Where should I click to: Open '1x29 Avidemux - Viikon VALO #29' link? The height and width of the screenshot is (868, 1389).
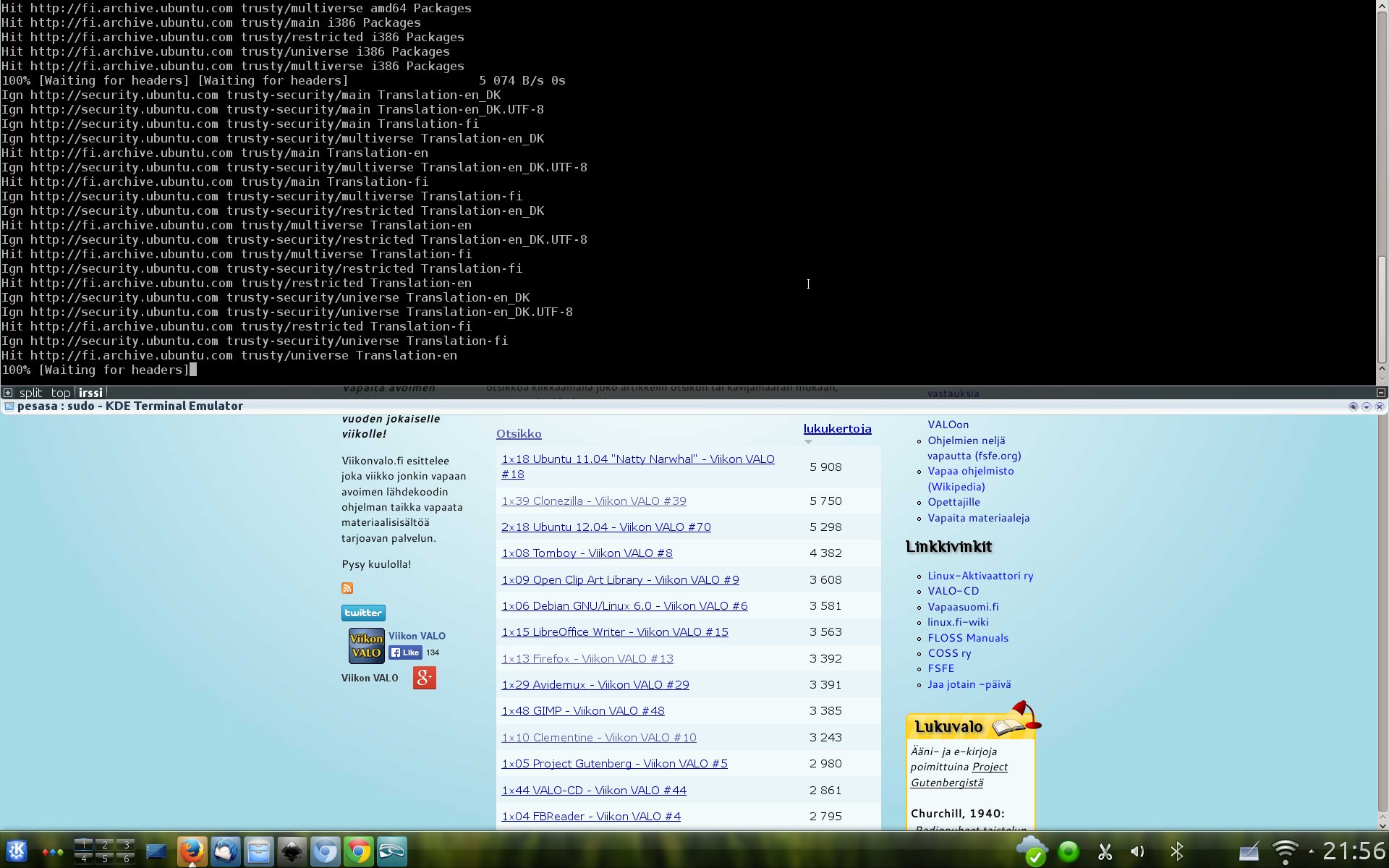tap(595, 685)
